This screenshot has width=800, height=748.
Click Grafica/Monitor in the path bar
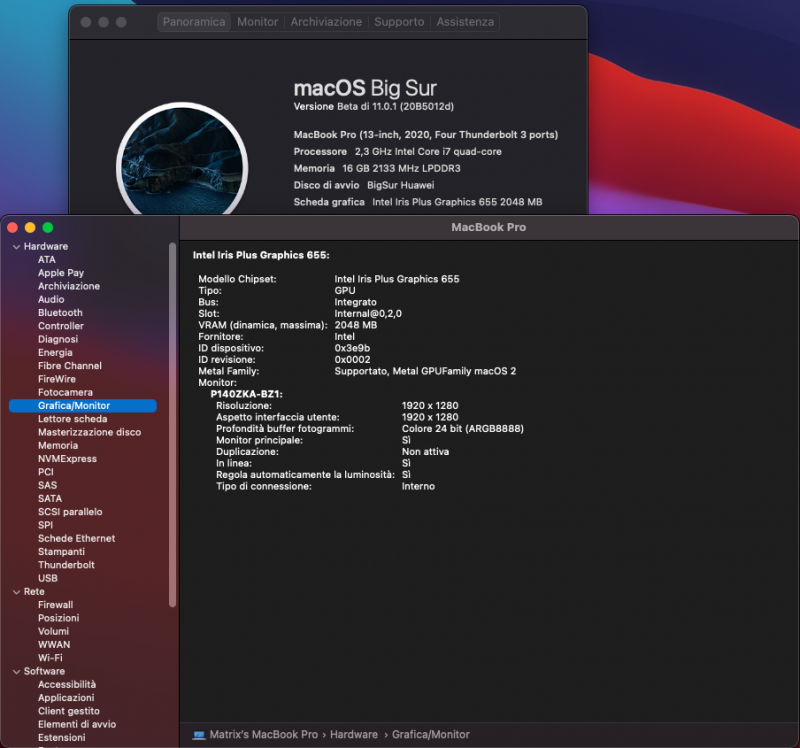[x=431, y=735]
